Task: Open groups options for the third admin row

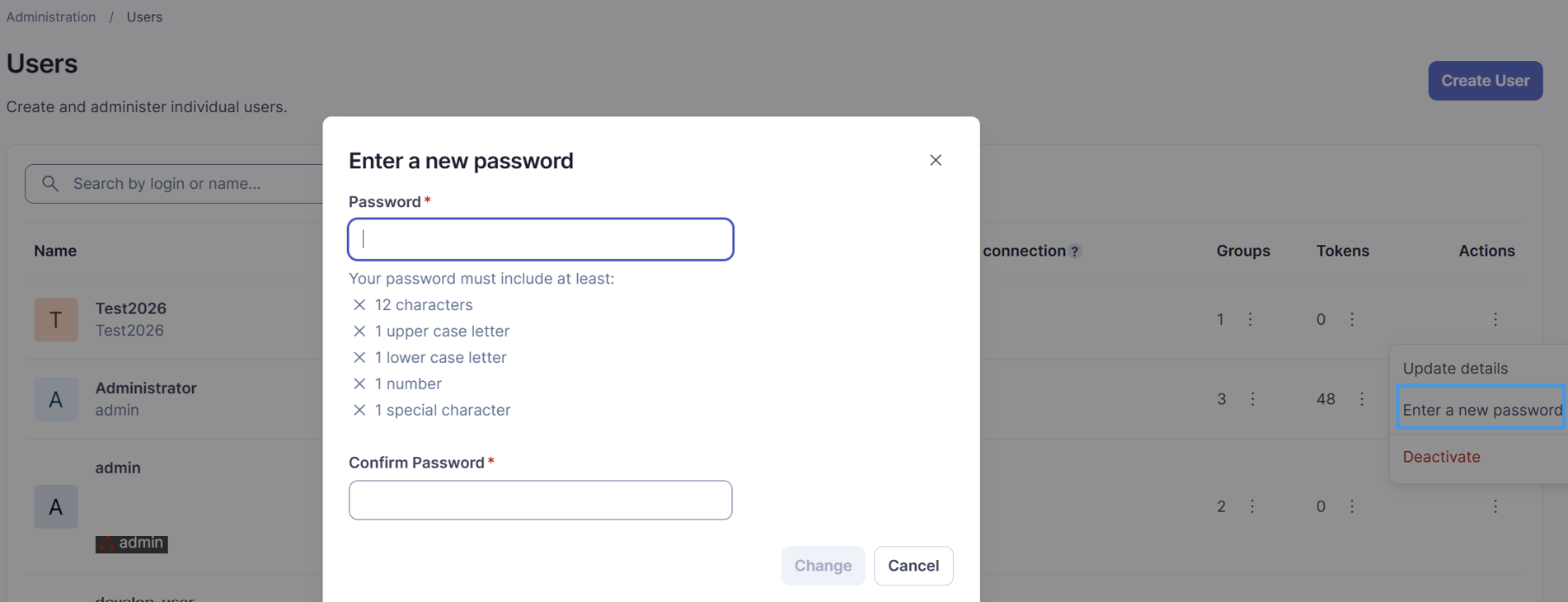Action: pos(1251,506)
